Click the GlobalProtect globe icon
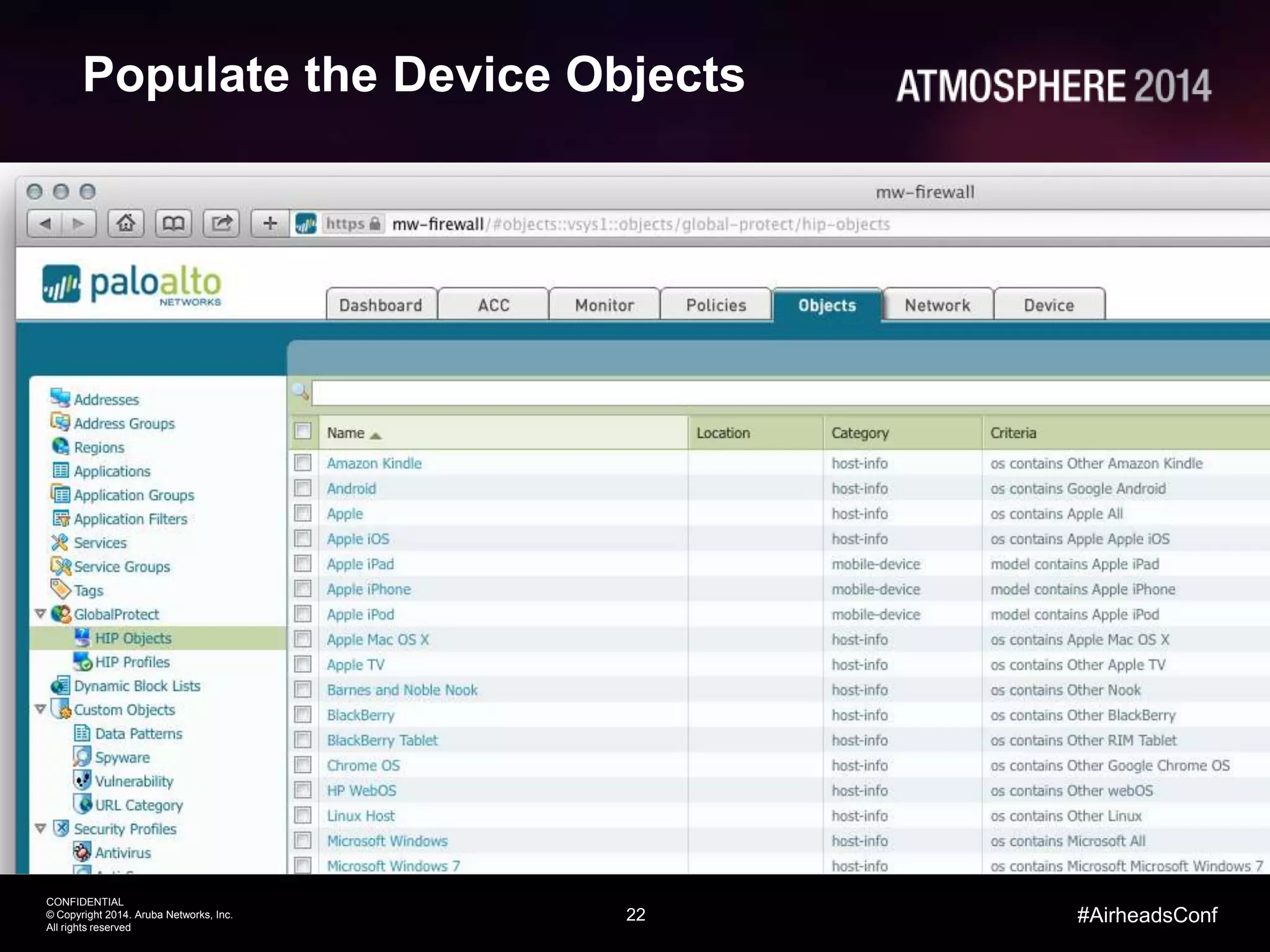 coord(61,614)
